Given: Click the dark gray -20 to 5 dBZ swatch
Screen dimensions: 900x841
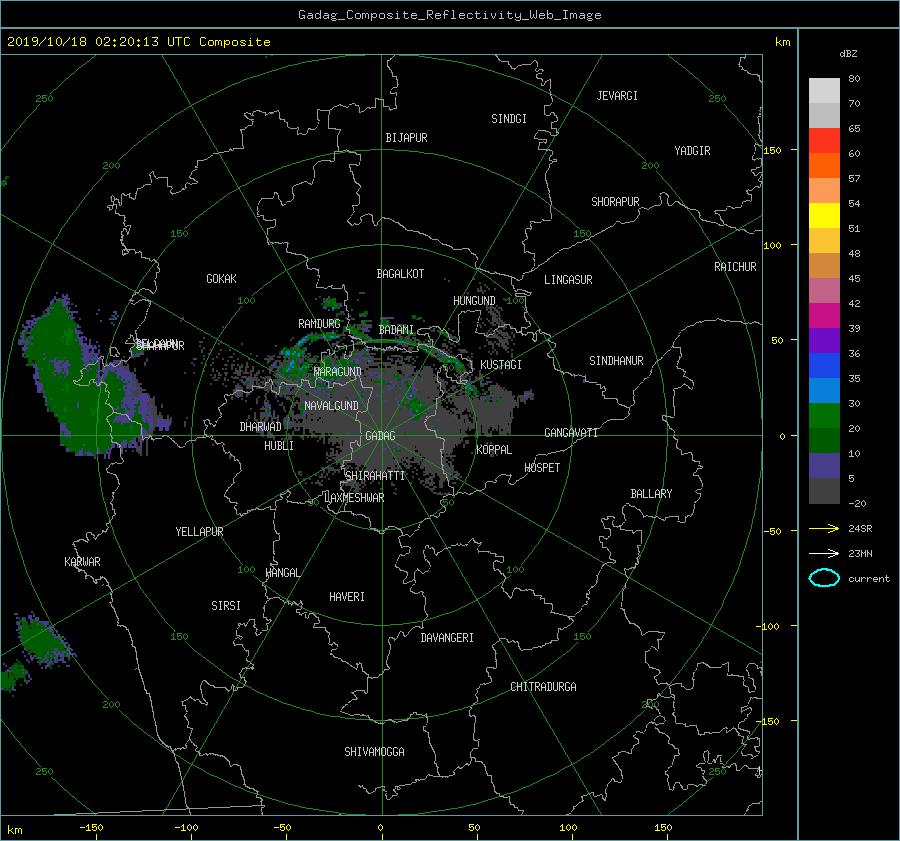Looking at the screenshot, I should coord(824,491).
